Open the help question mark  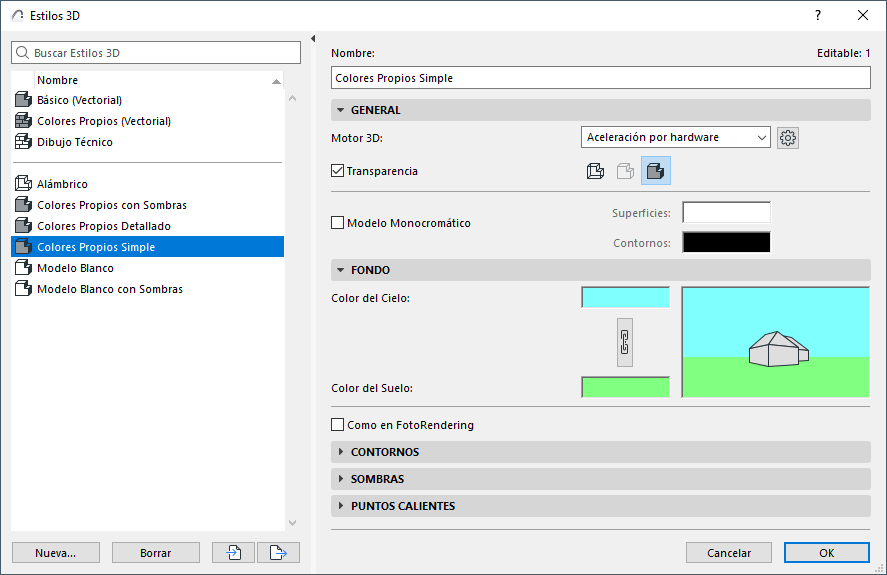pos(817,15)
